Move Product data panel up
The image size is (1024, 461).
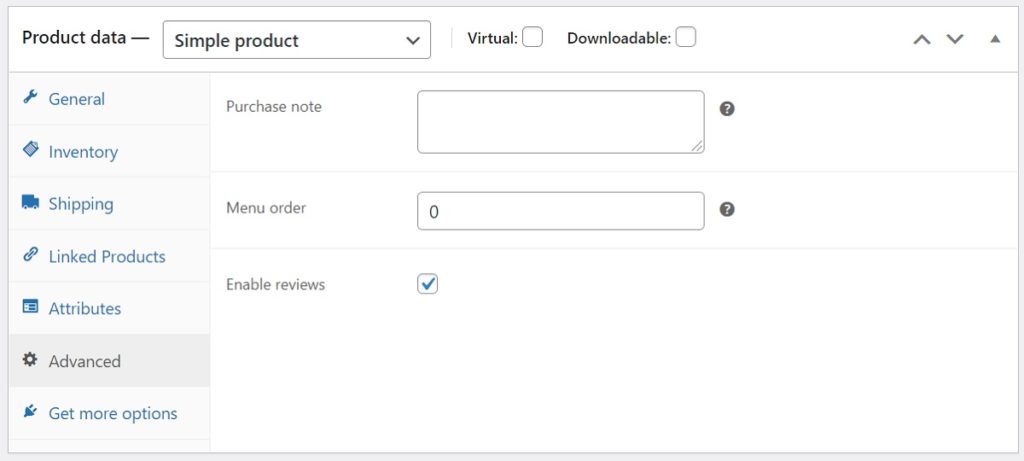pos(921,39)
